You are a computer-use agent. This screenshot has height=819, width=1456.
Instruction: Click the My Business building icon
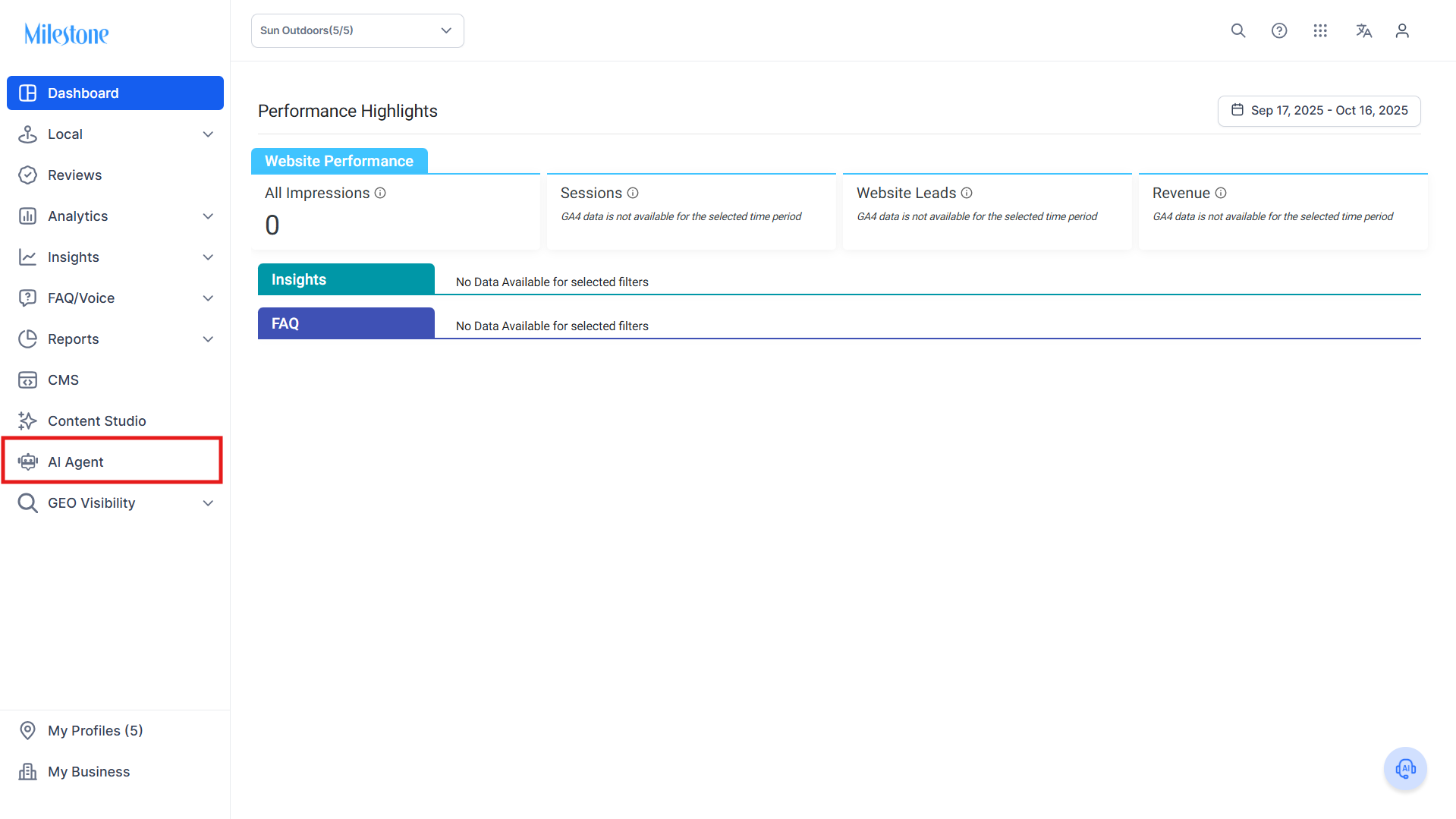pos(28,772)
